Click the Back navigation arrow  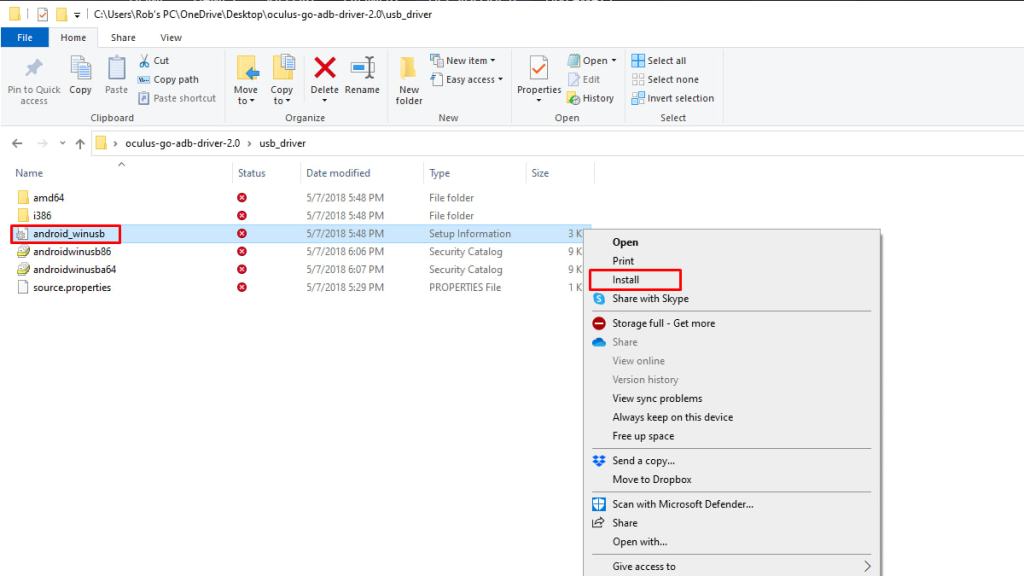[18, 144]
